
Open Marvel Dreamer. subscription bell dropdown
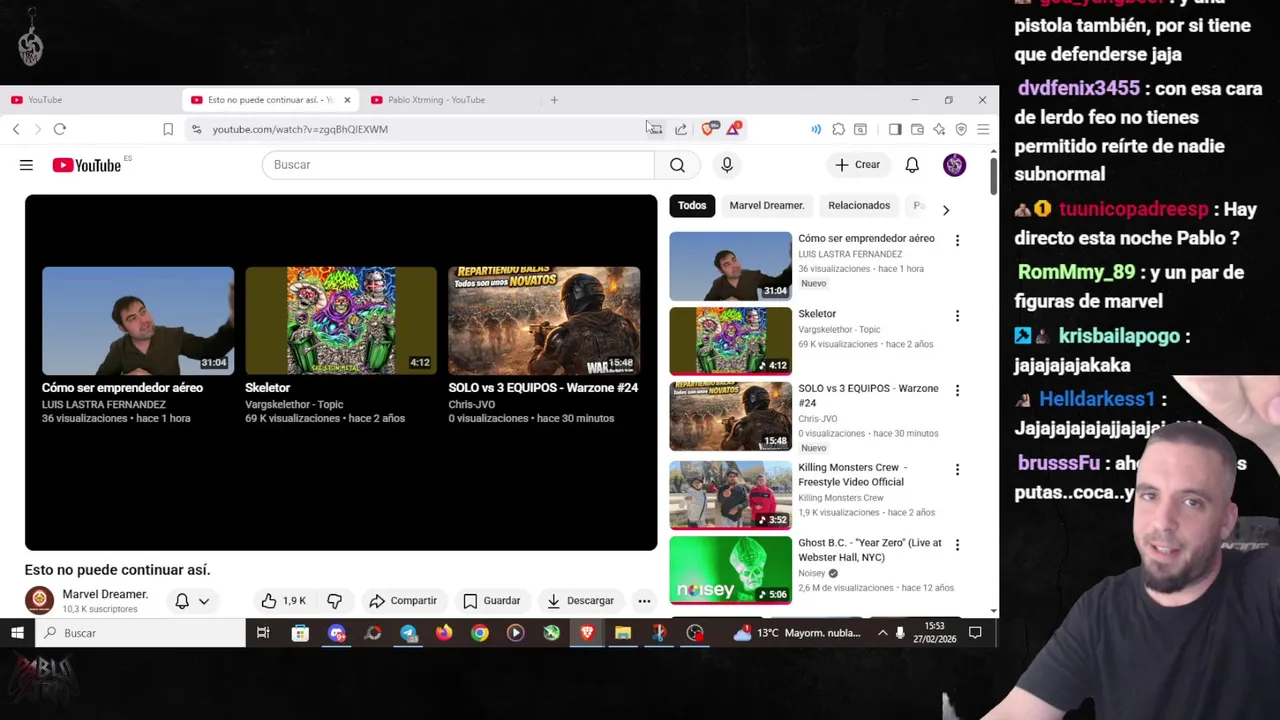(x=192, y=601)
